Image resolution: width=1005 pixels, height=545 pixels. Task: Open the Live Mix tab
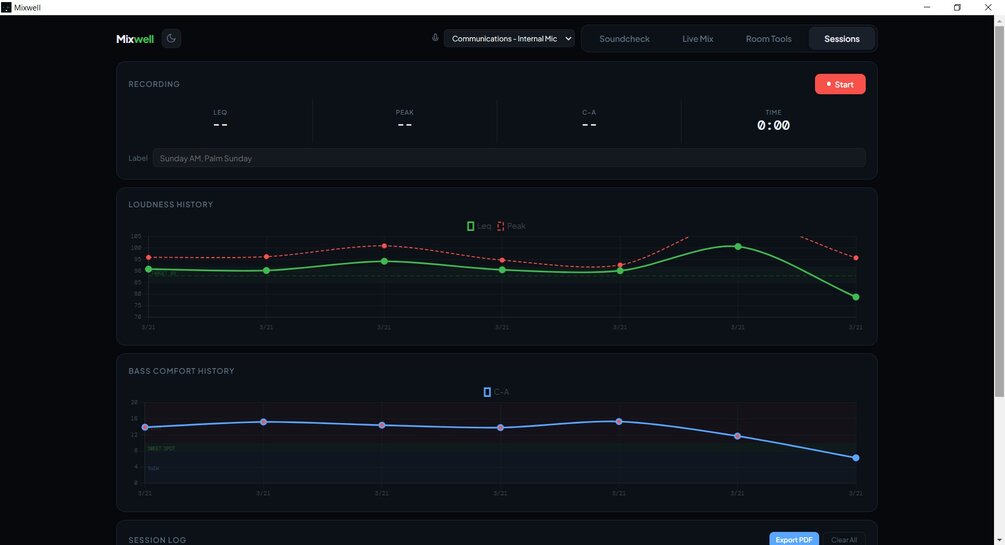point(697,38)
